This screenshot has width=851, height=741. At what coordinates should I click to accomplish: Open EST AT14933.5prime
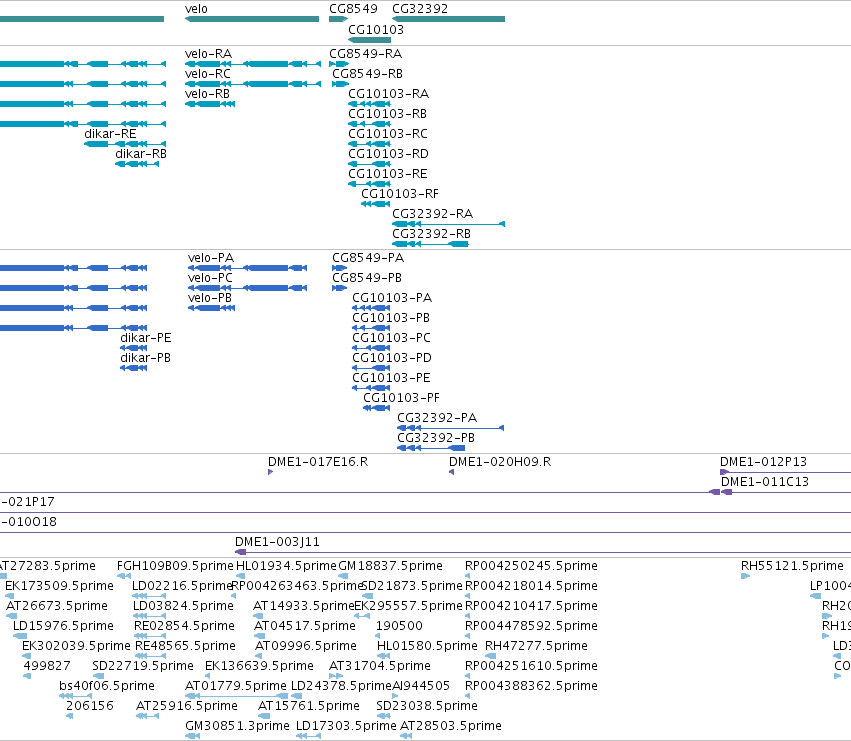303,606
